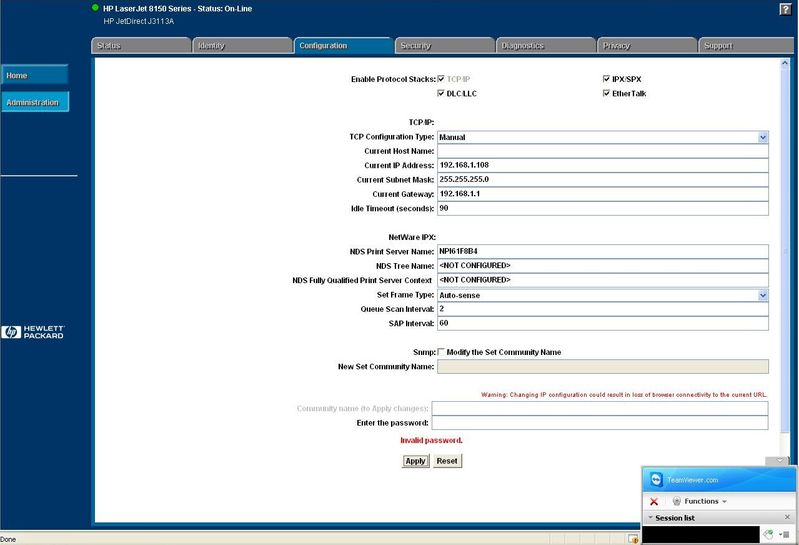Click the session connection status icon

click(766, 535)
